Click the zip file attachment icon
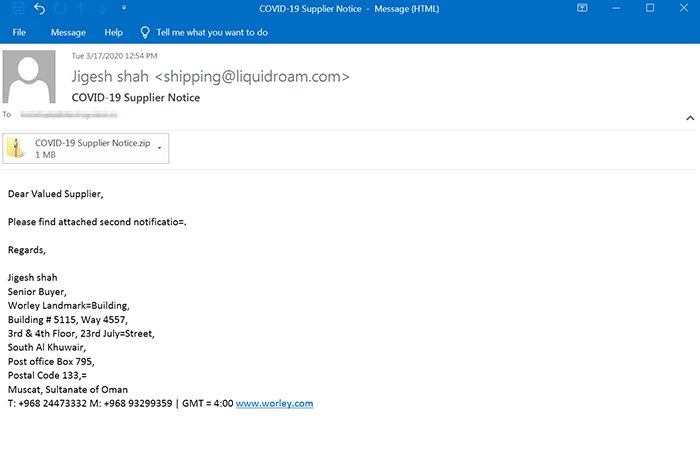This screenshot has height=476, width=700. (17, 148)
